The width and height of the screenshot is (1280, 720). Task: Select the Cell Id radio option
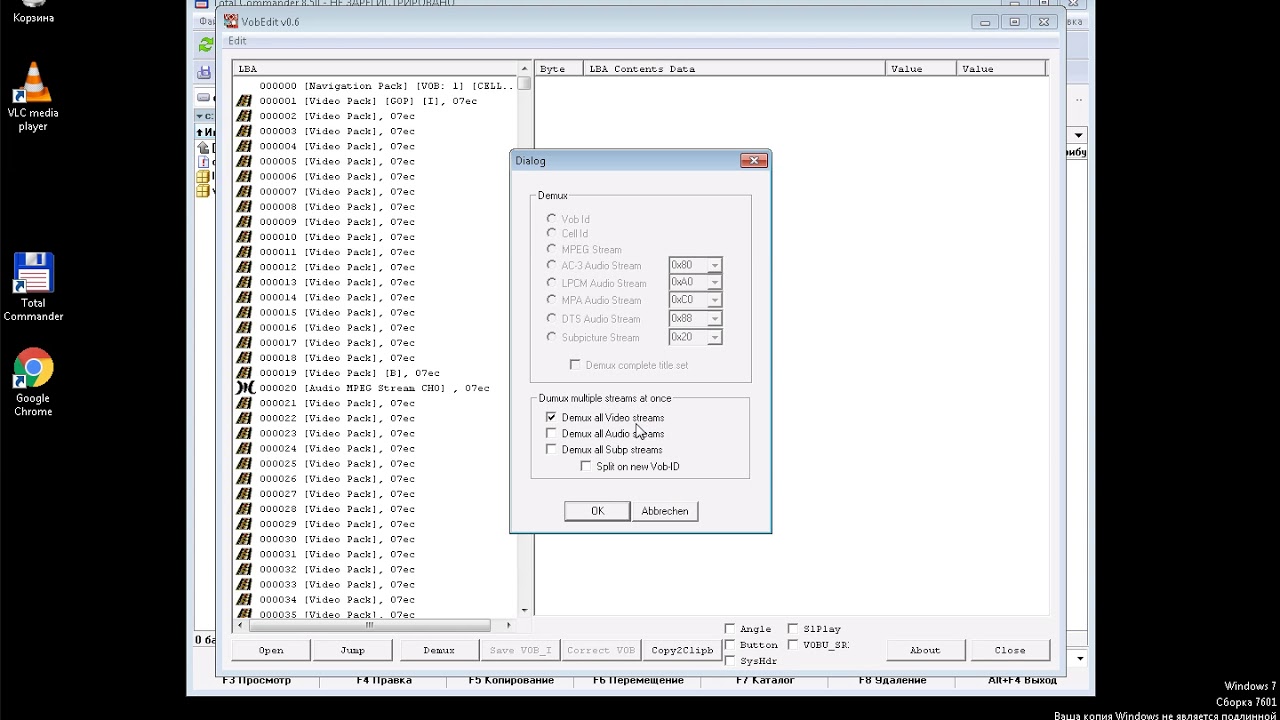pos(551,233)
